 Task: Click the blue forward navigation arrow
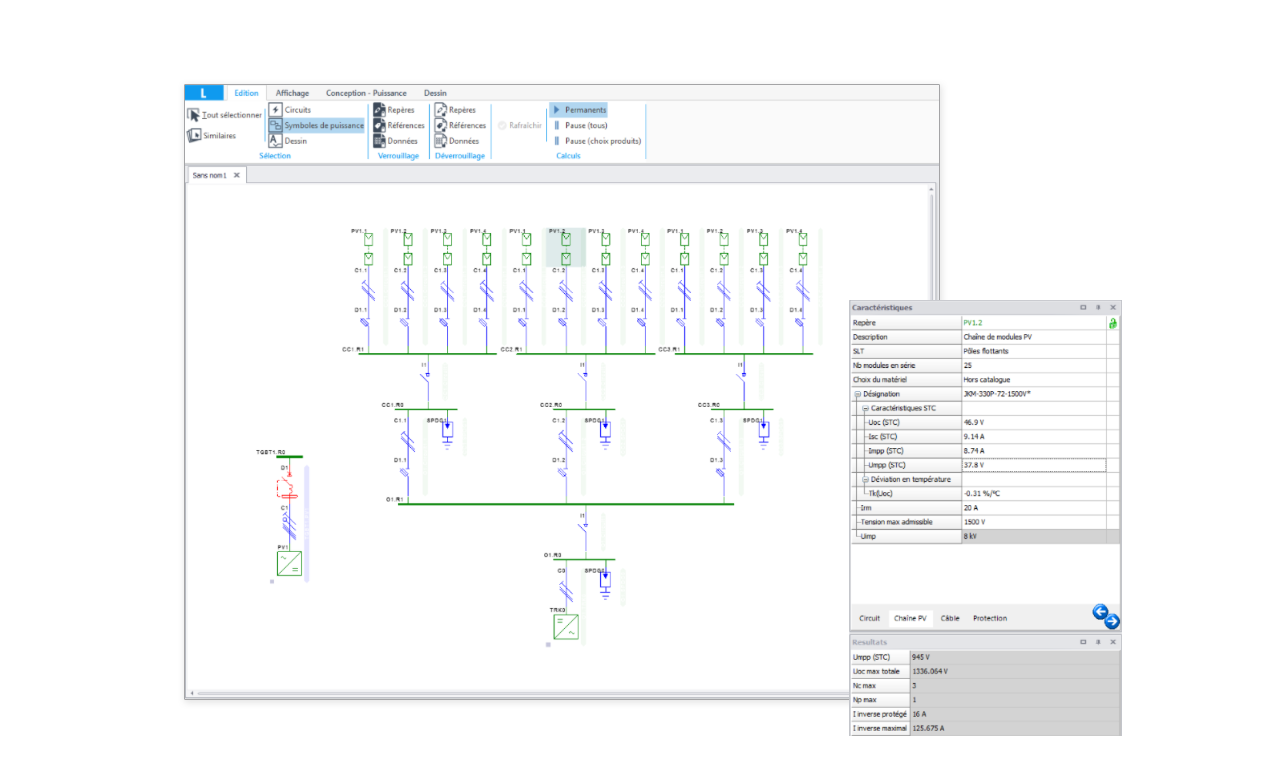(x=1113, y=622)
